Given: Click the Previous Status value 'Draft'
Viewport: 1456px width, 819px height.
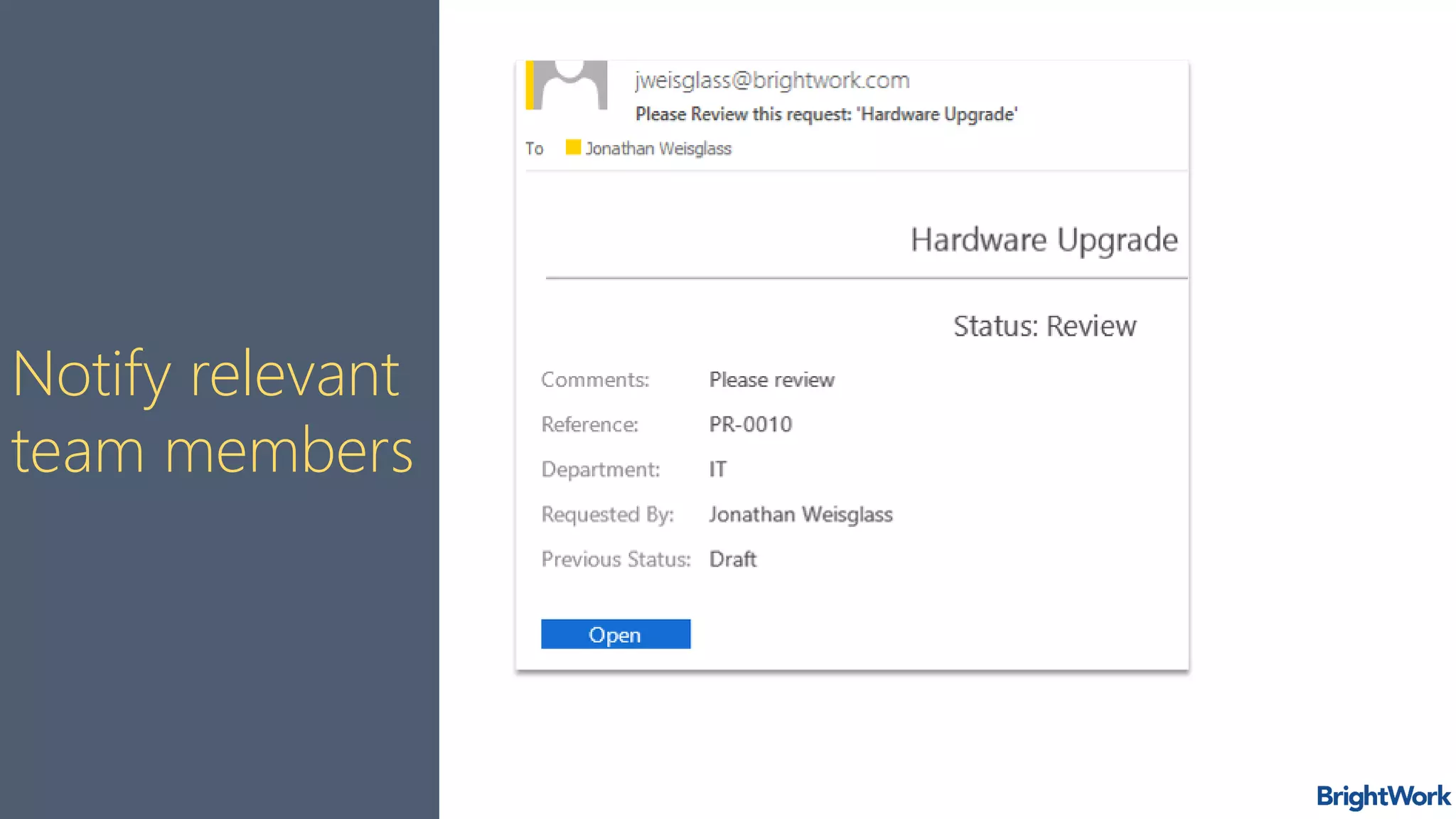Looking at the screenshot, I should [x=733, y=560].
